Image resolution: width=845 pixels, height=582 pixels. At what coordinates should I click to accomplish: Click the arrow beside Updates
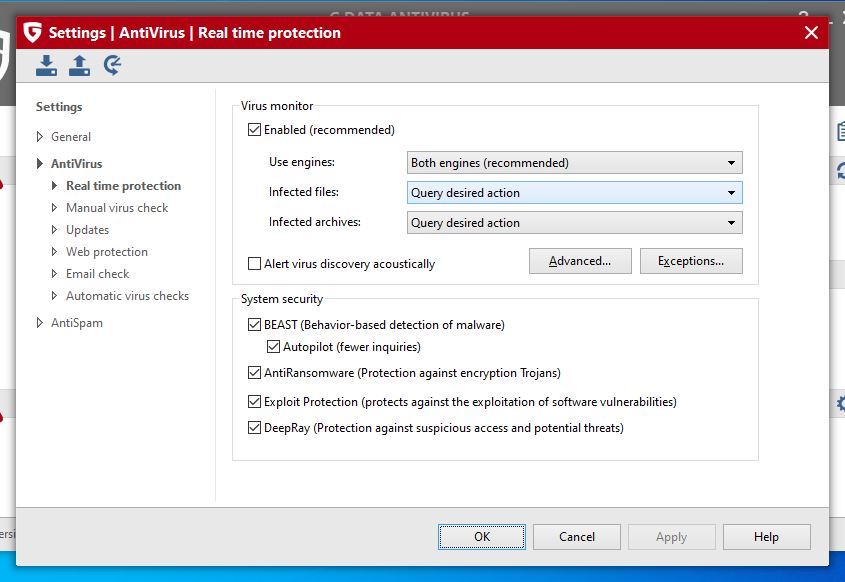tap(54, 230)
